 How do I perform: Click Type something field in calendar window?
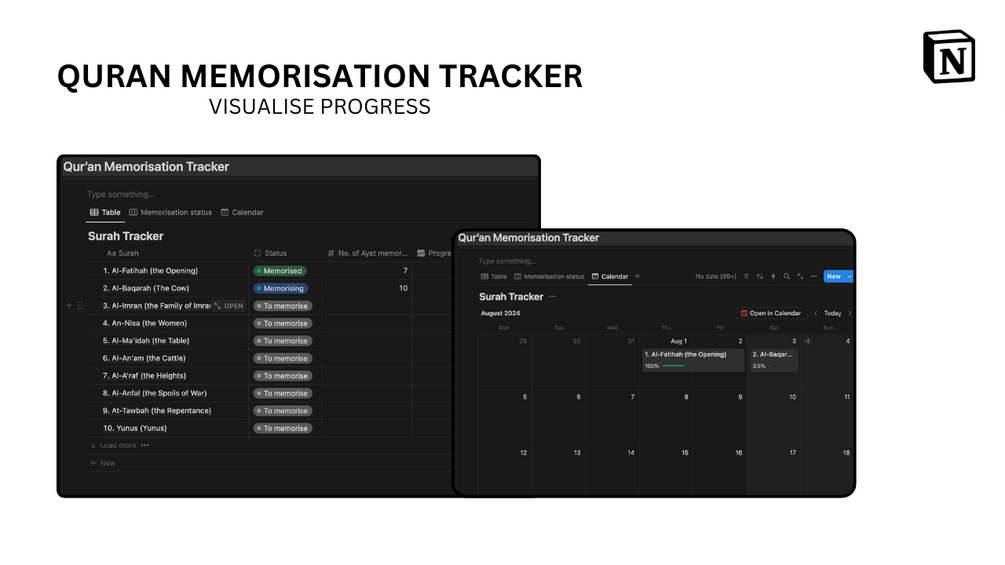507,261
